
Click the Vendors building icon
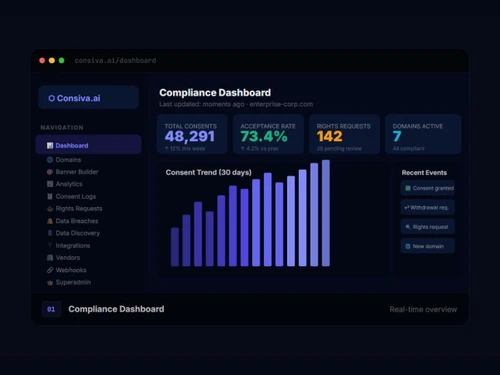click(50, 258)
